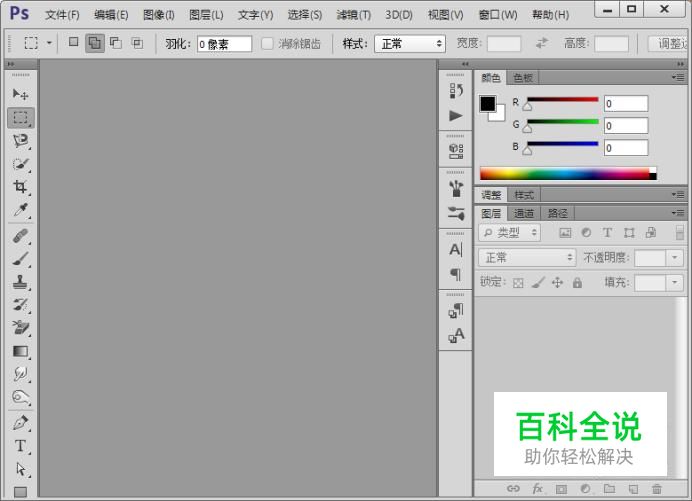Open tool preset picker arrow
The image size is (692, 501).
point(49,43)
